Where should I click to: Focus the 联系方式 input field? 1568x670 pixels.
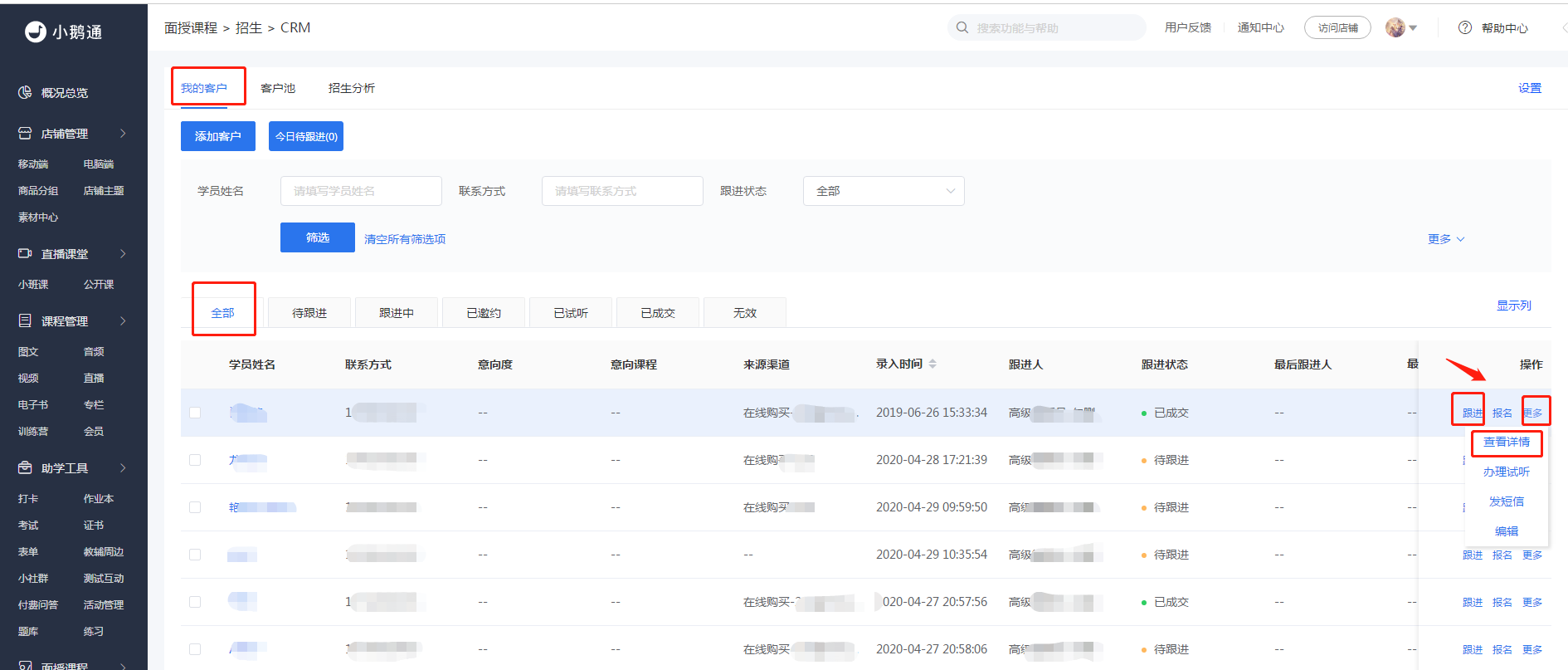622,191
